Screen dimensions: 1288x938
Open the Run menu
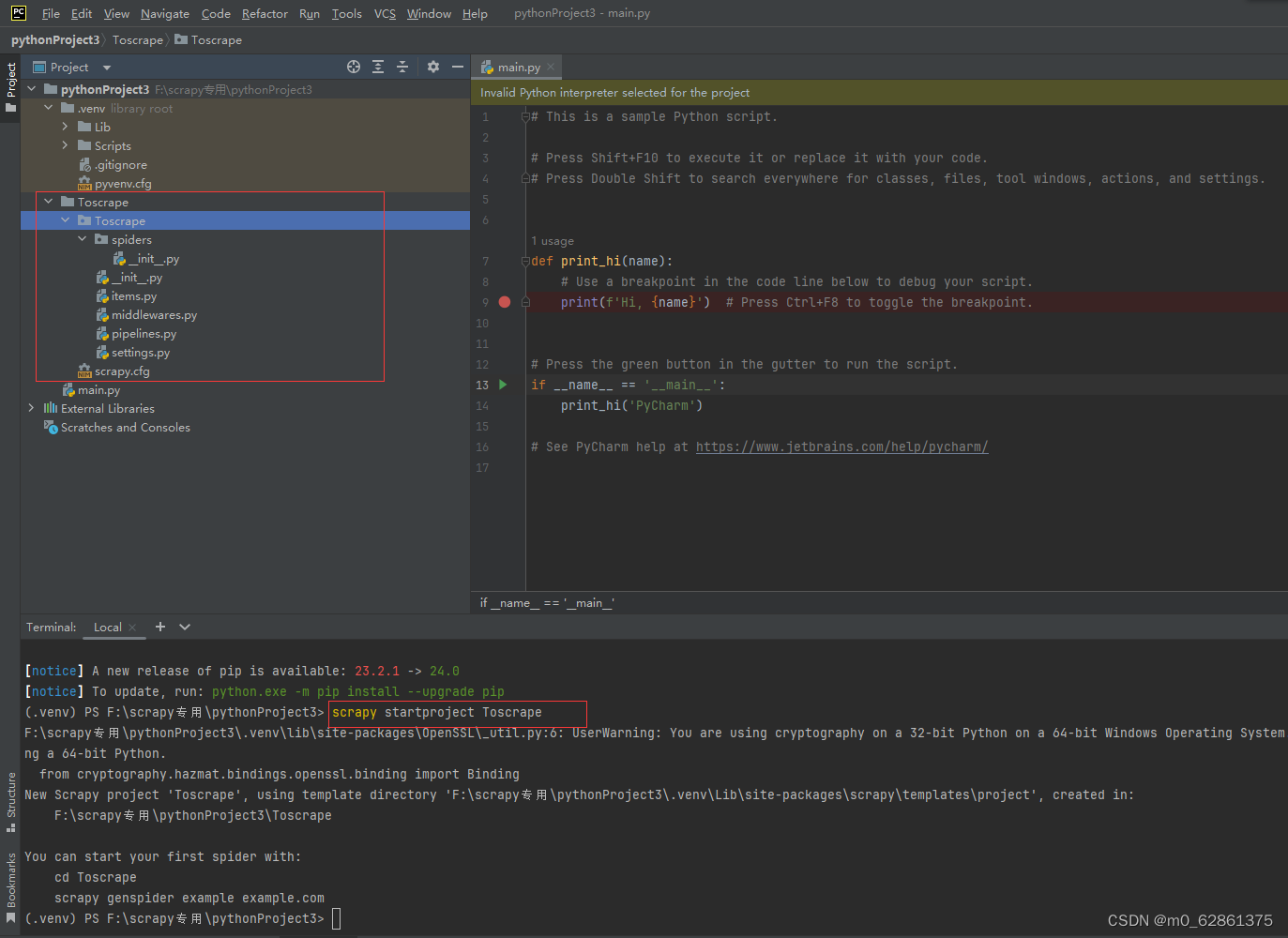coord(310,13)
